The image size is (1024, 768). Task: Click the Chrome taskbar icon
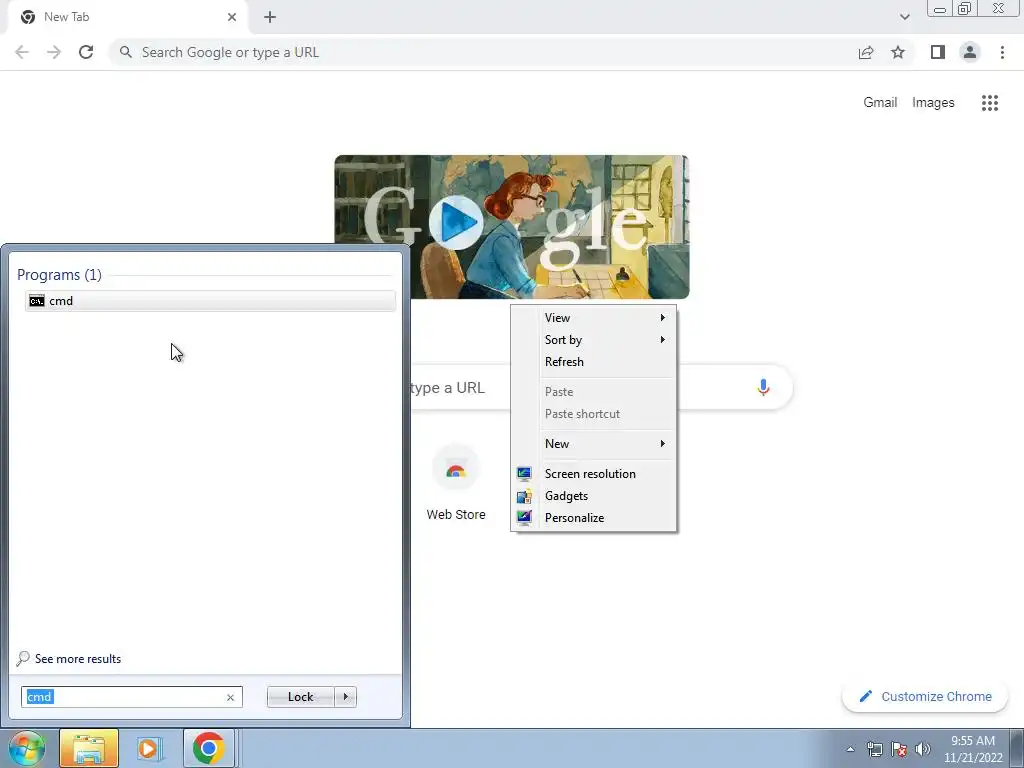tap(208, 748)
